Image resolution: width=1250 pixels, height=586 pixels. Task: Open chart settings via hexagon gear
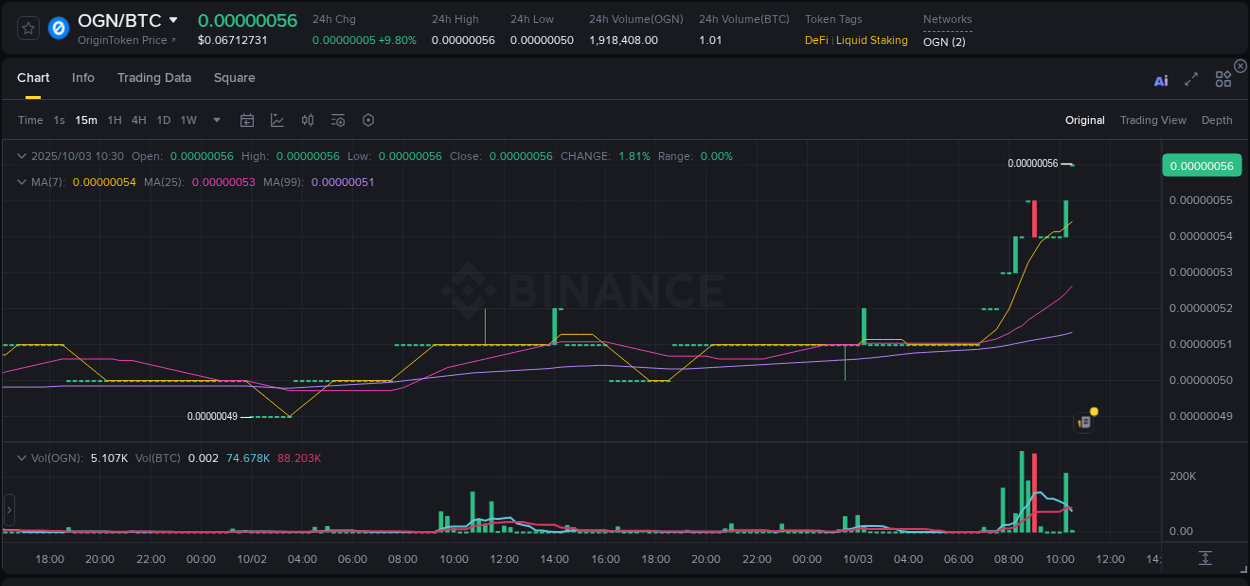368,120
